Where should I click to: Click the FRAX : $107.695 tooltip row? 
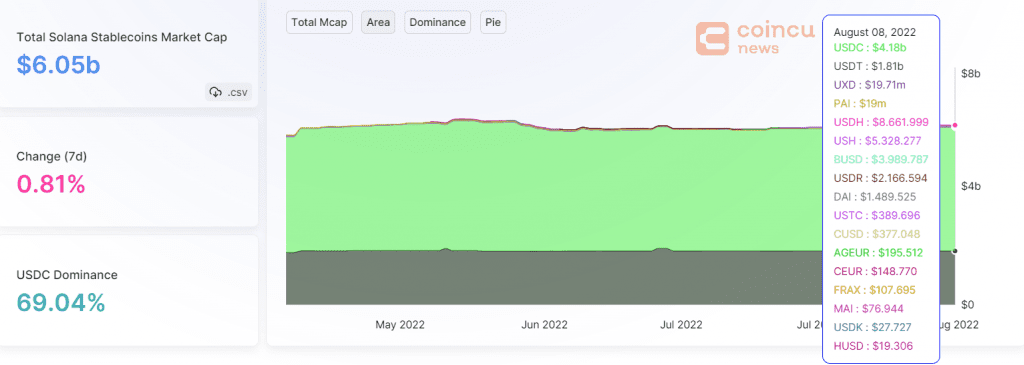click(875, 289)
